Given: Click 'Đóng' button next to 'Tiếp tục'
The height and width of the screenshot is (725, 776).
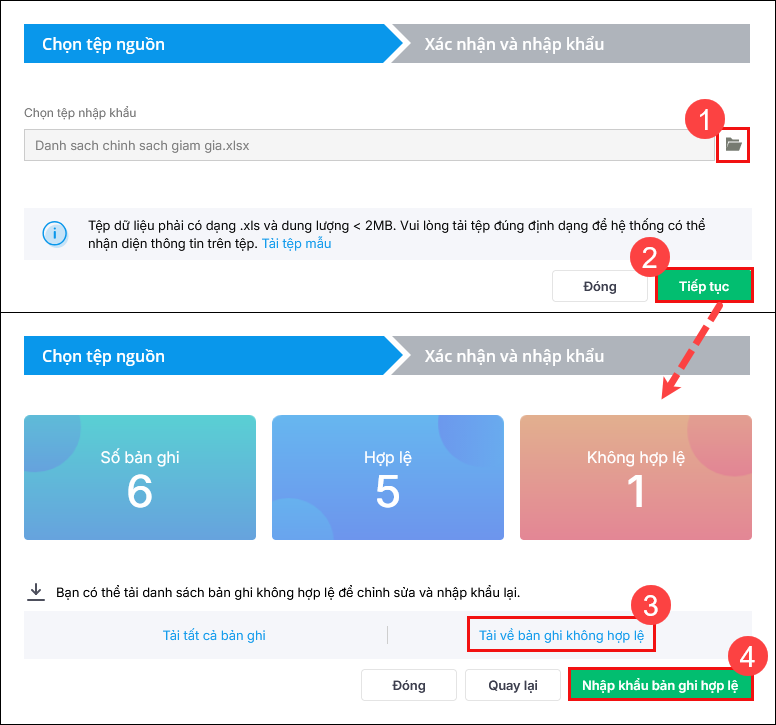Looking at the screenshot, I should pyautogui.click(x=600, y=286).
